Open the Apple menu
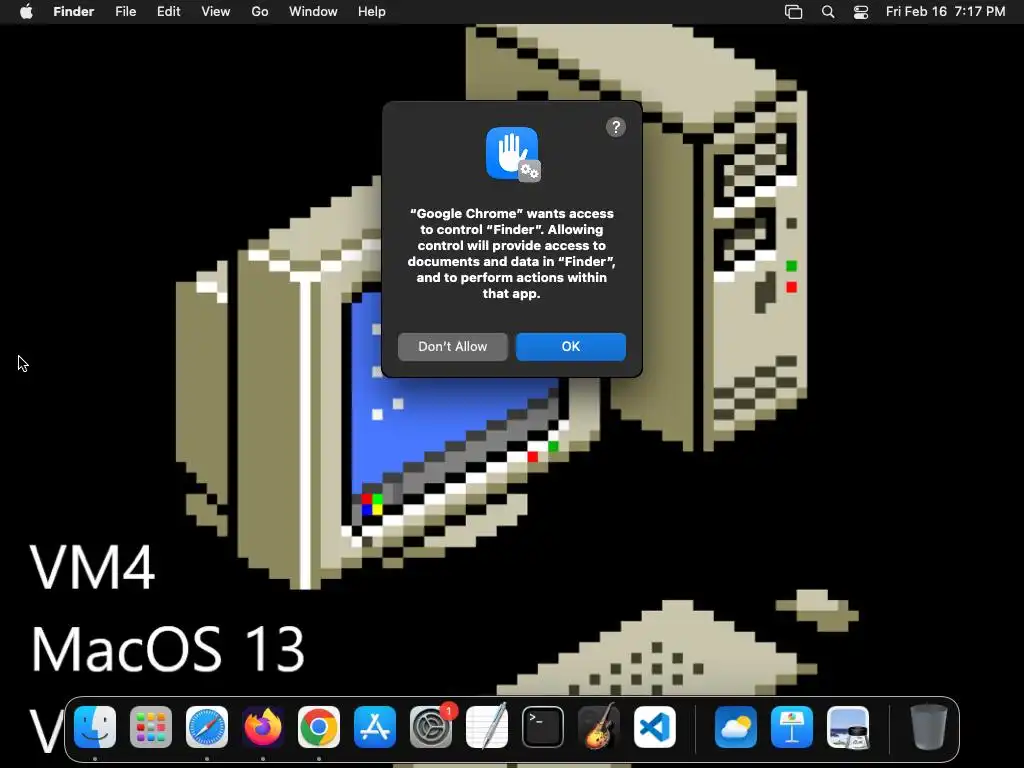 (26, 12)
